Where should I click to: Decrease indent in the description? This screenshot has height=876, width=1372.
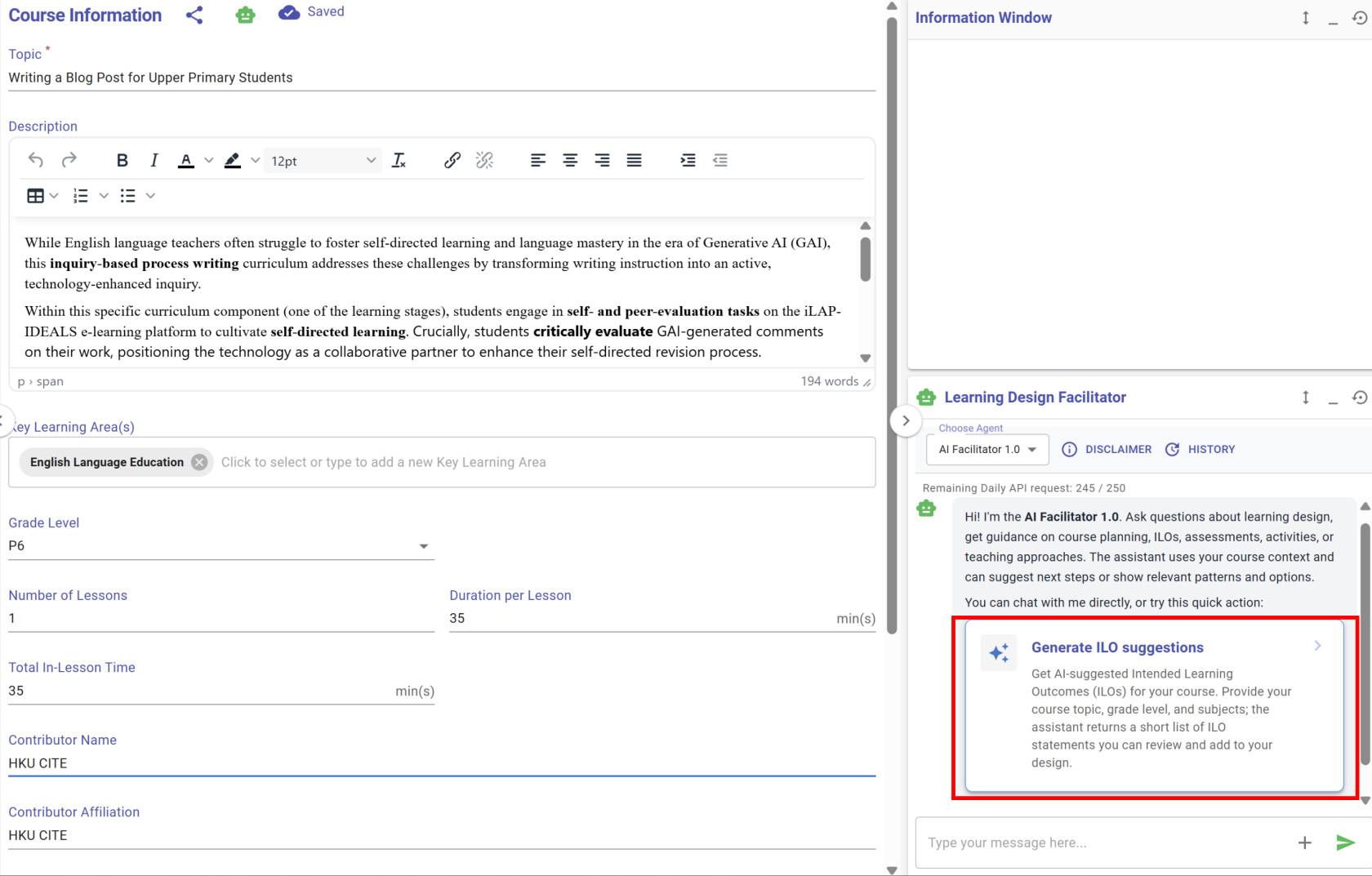tap(720, 160)
